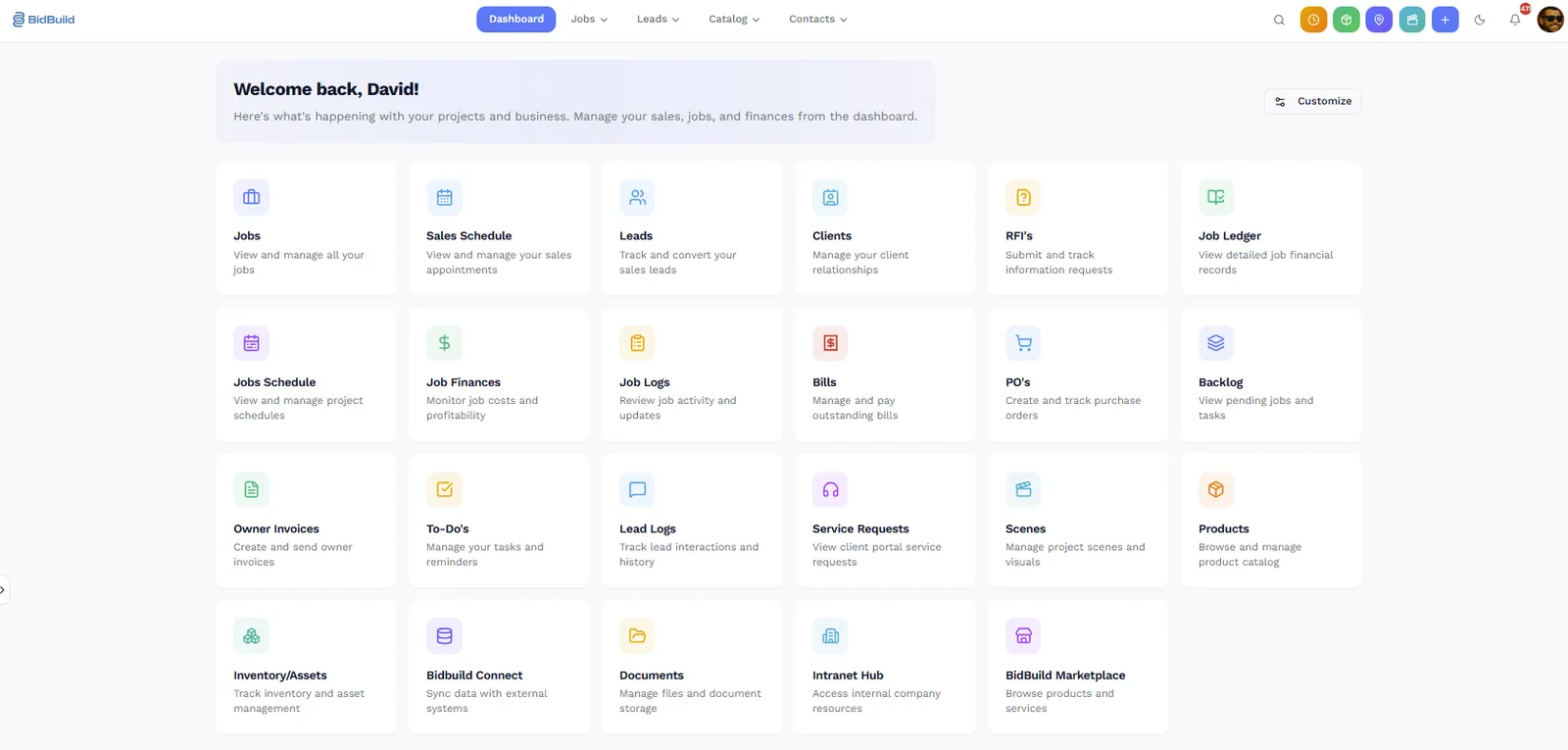1568x750 pixels.
Task: Click the Inventory/Assets cubes icon
Action: (x=251, y=635)
